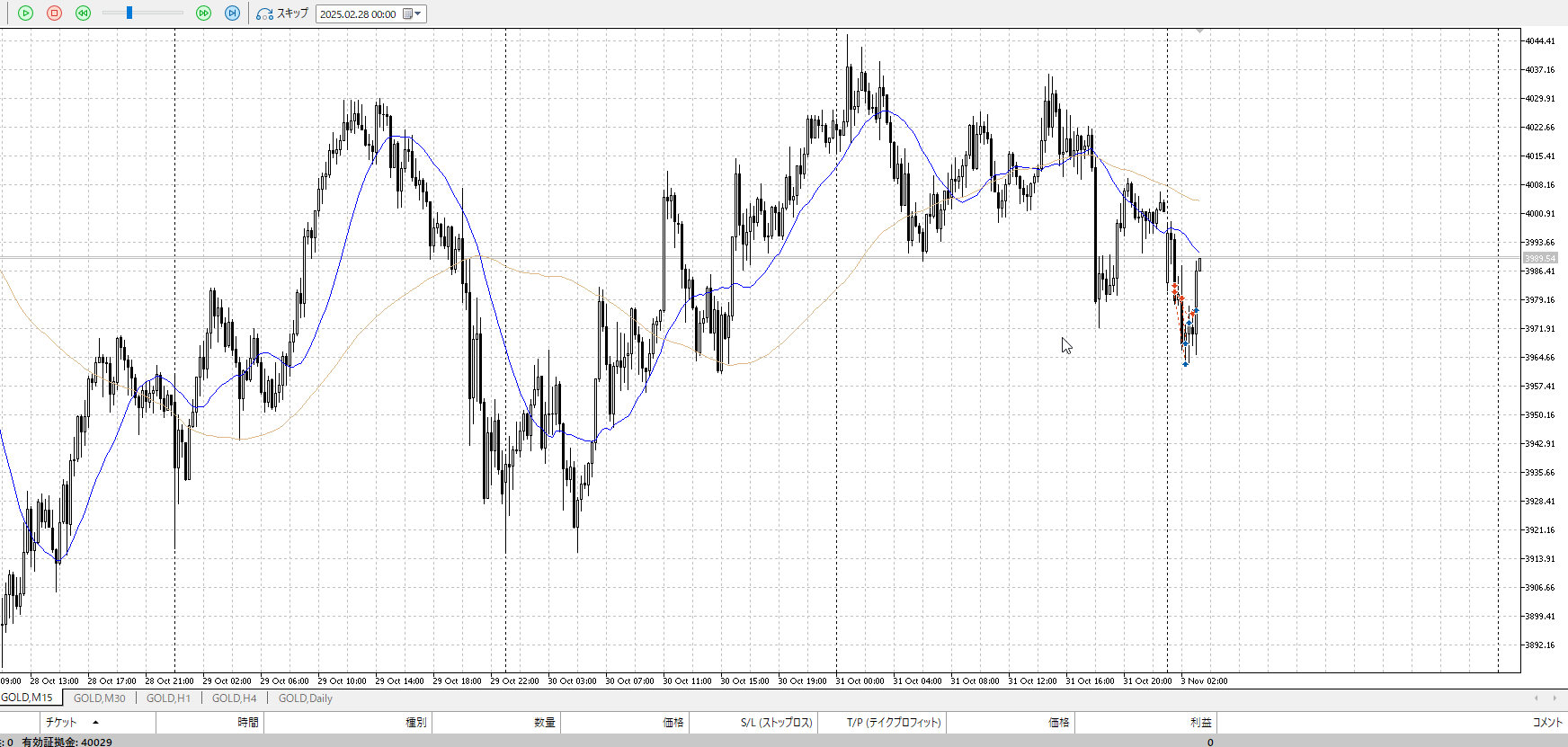Image resolution: width=1568 pixels, height=747 pixels.
Task: Start the backtest with the green play button
Action: (x=25, y=13)
